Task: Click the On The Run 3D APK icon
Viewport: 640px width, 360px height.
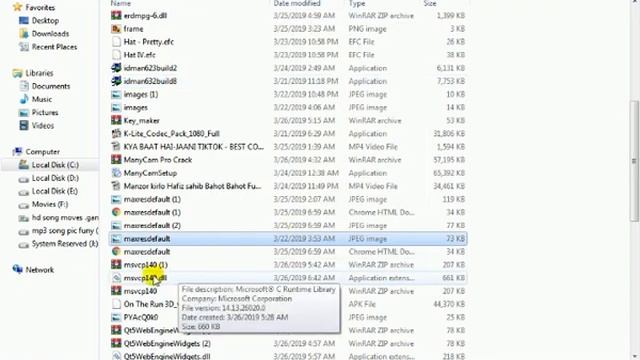Action: coord(116,304)
